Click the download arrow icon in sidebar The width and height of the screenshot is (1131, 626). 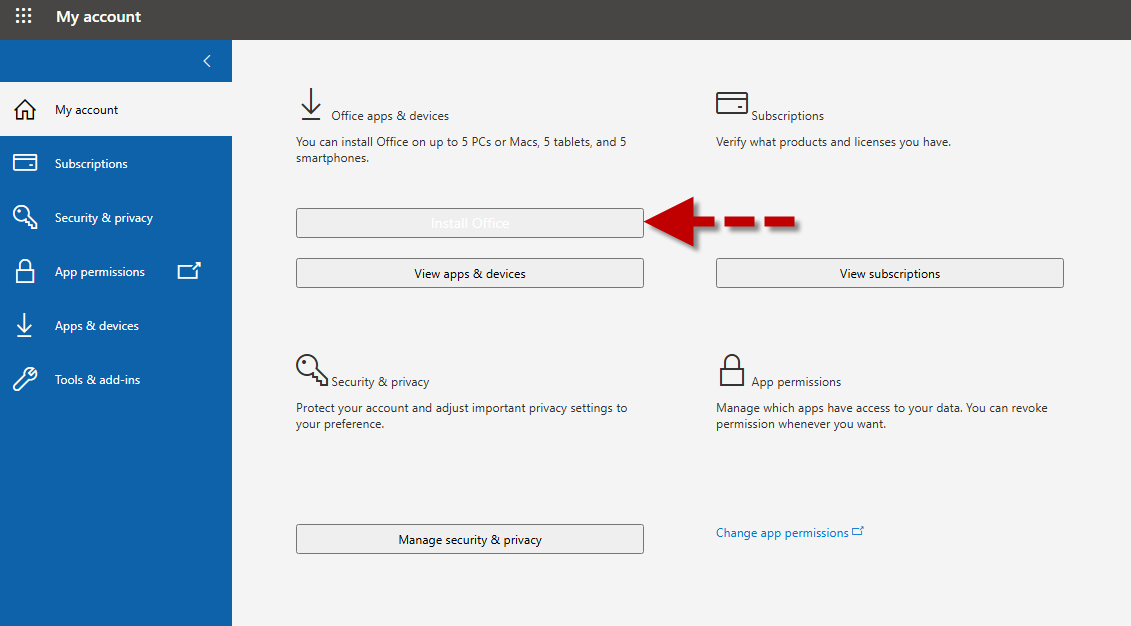pos(24,325)
